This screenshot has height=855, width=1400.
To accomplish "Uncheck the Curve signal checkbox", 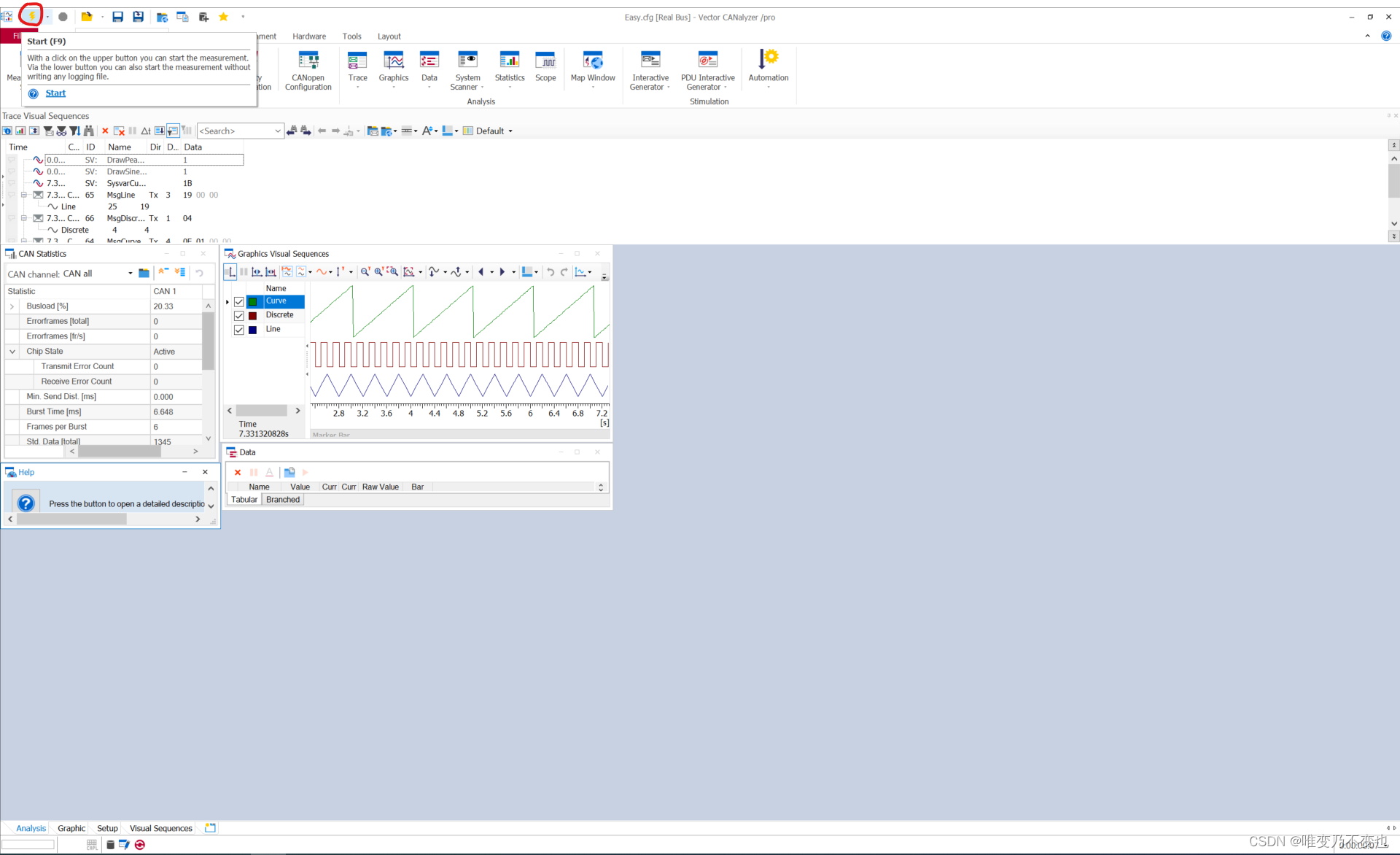I will click(x=239, y=301).
